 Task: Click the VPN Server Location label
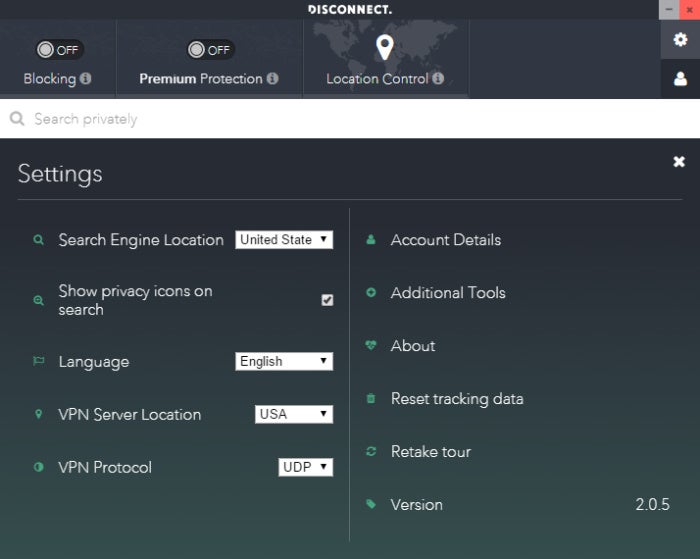(129, 415)
